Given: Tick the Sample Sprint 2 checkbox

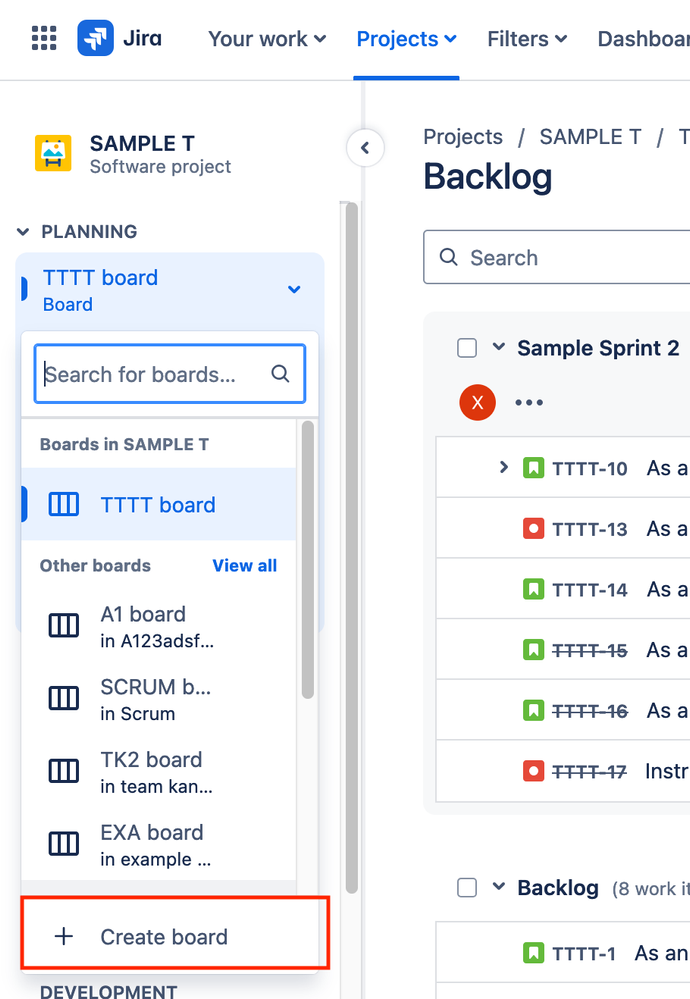Looking at the screenshot, I should 467,348.
